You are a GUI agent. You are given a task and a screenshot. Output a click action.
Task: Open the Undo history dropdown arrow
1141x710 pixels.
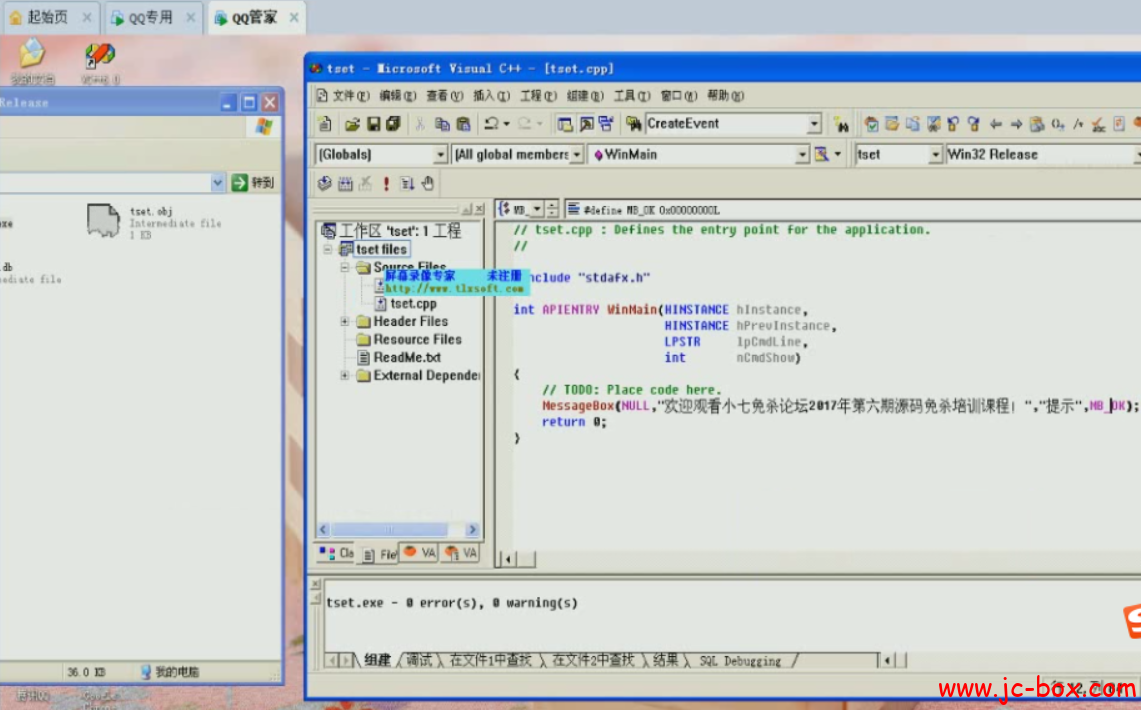[506, 124]
